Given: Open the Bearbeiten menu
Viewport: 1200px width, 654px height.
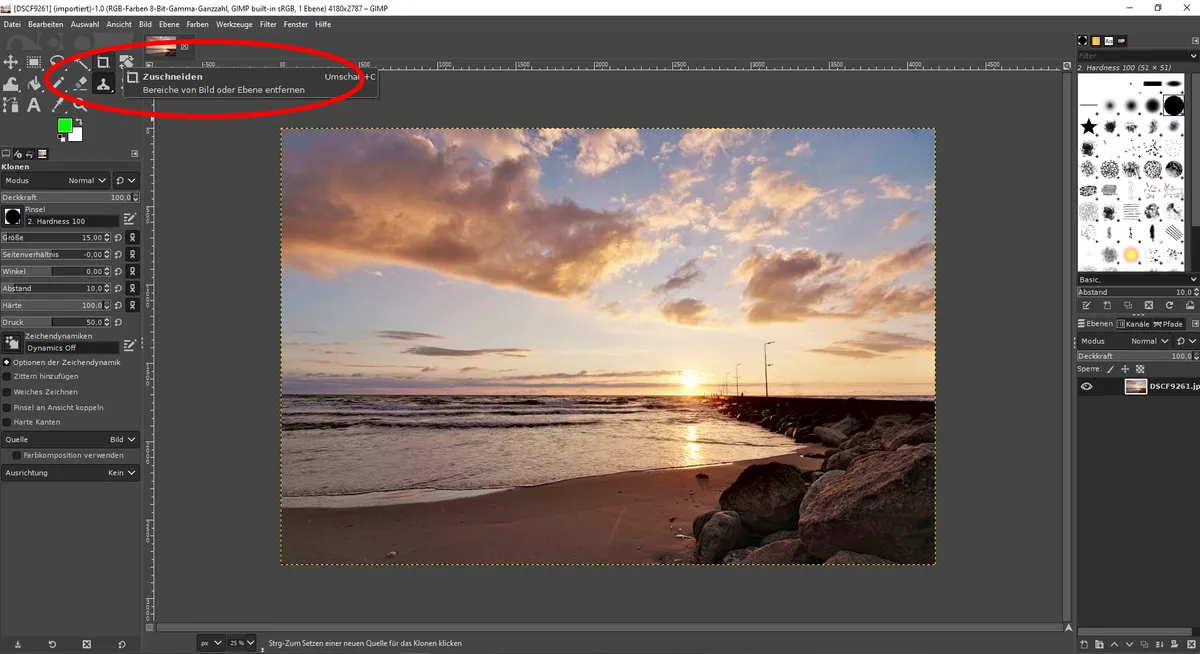Looking at the screenshot, I should [45, 24].
